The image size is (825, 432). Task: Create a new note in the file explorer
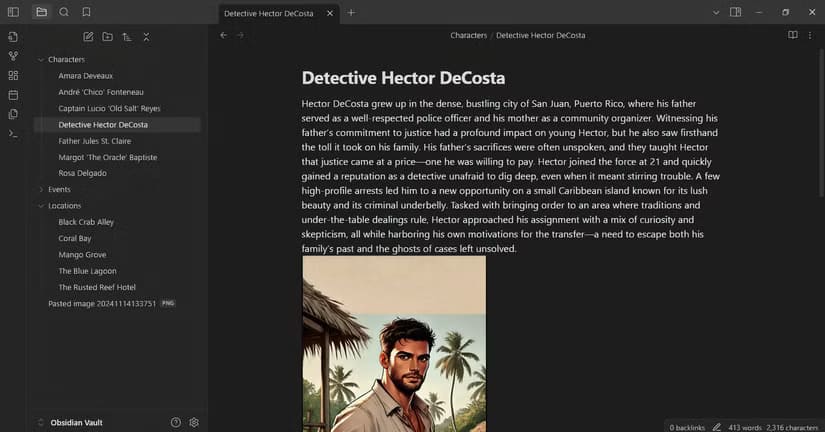88,37
